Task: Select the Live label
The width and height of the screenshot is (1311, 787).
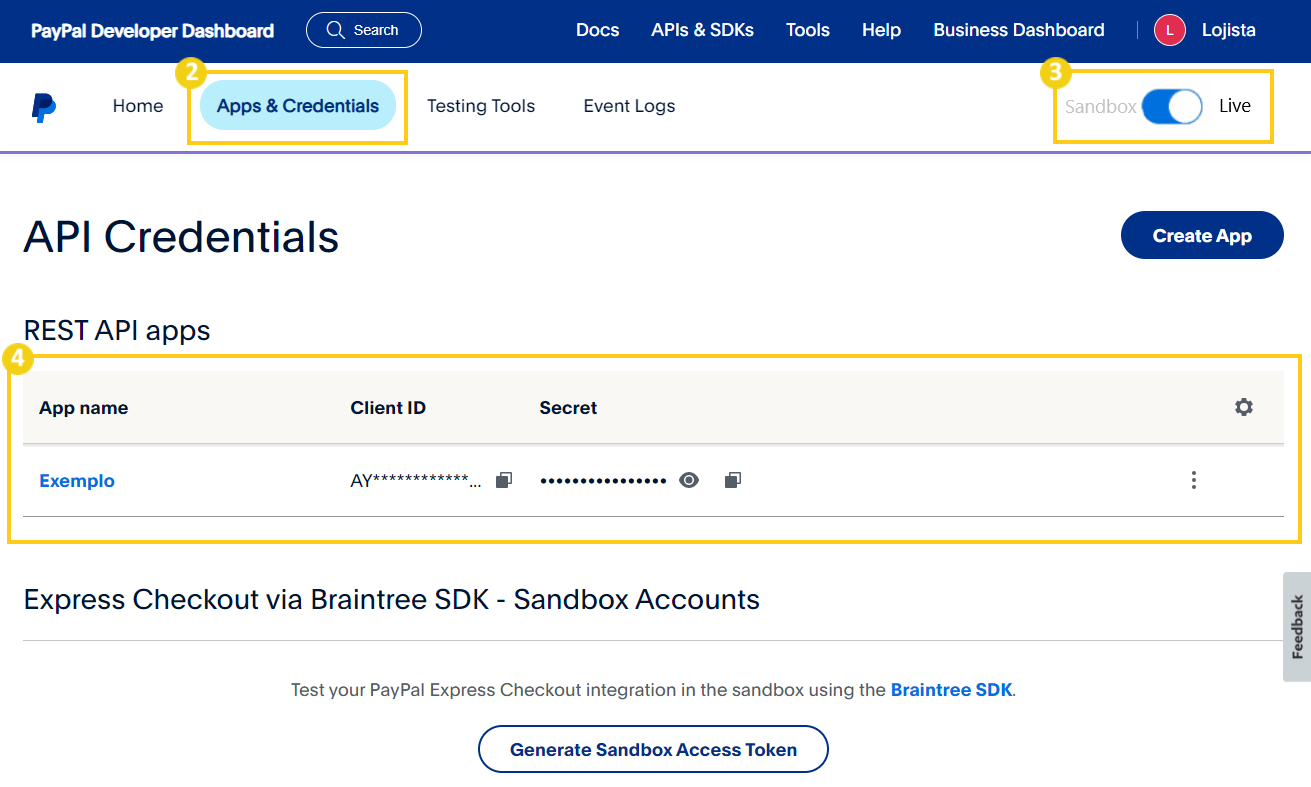Action: pos(1235,106)
